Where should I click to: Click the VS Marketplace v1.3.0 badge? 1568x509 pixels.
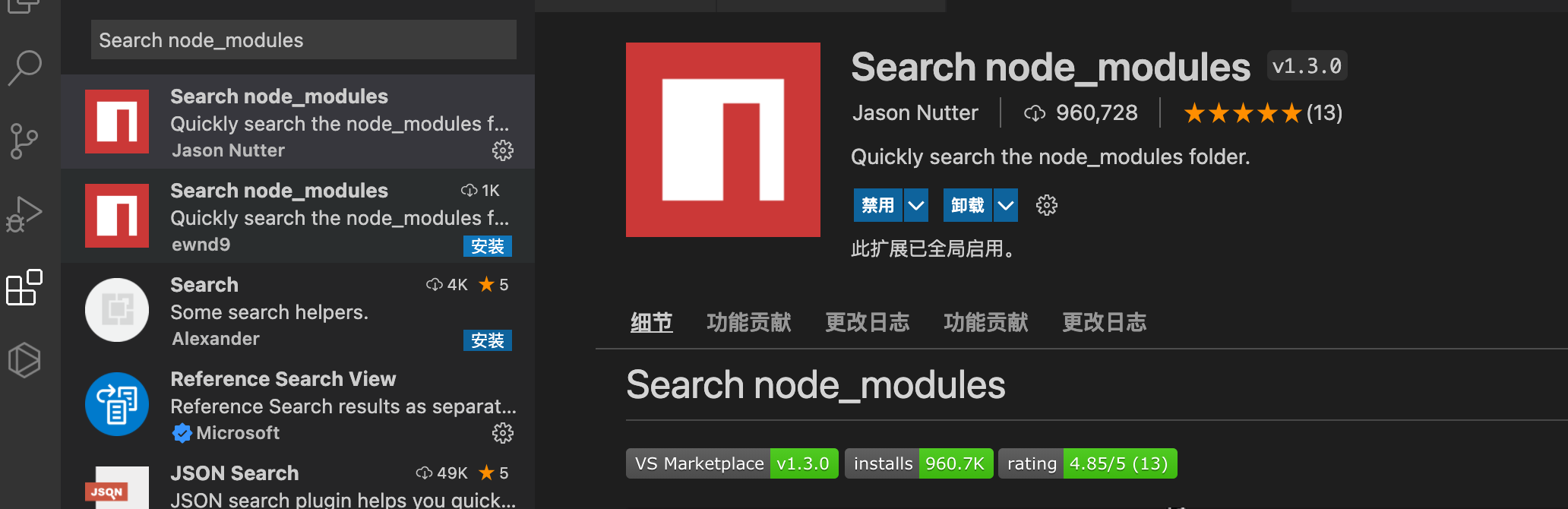point(732,463)
